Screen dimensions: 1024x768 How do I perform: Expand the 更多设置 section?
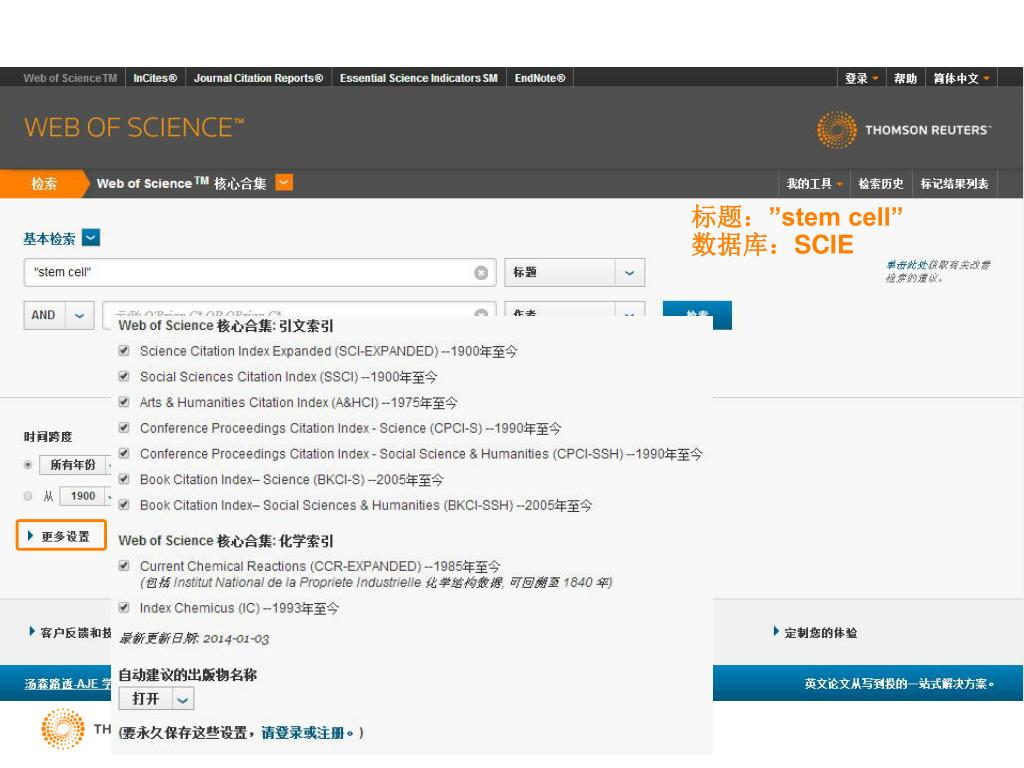tap(61, 536)
